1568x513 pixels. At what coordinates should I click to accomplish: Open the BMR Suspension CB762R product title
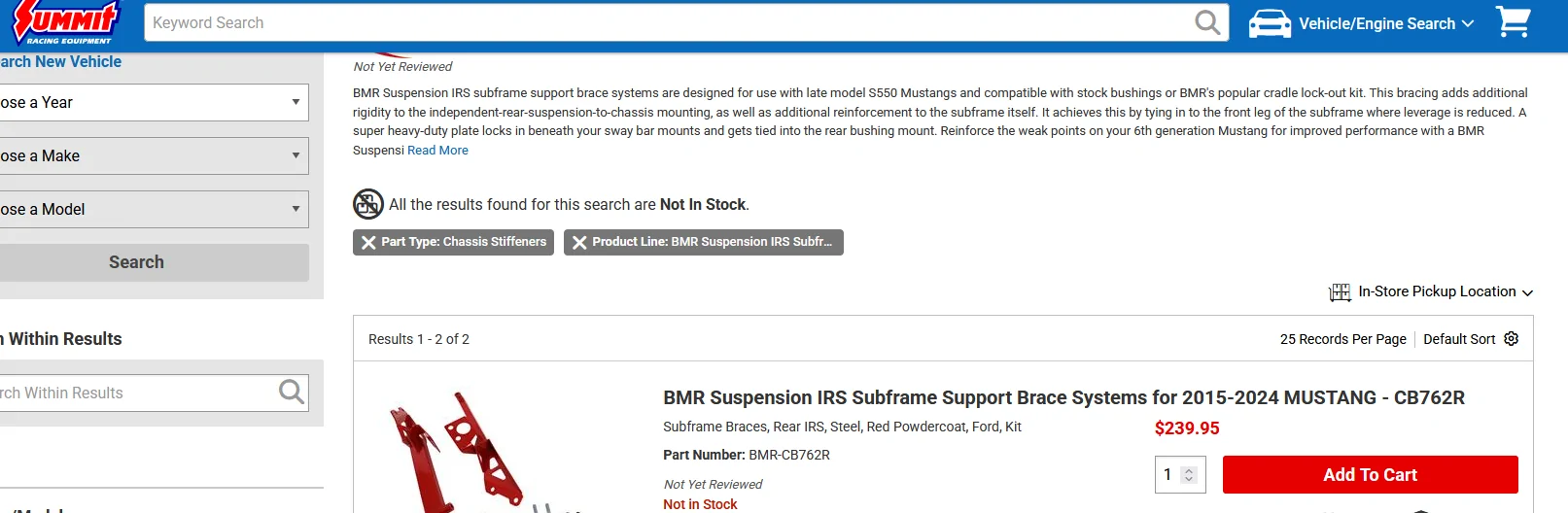click(1063, 397)
